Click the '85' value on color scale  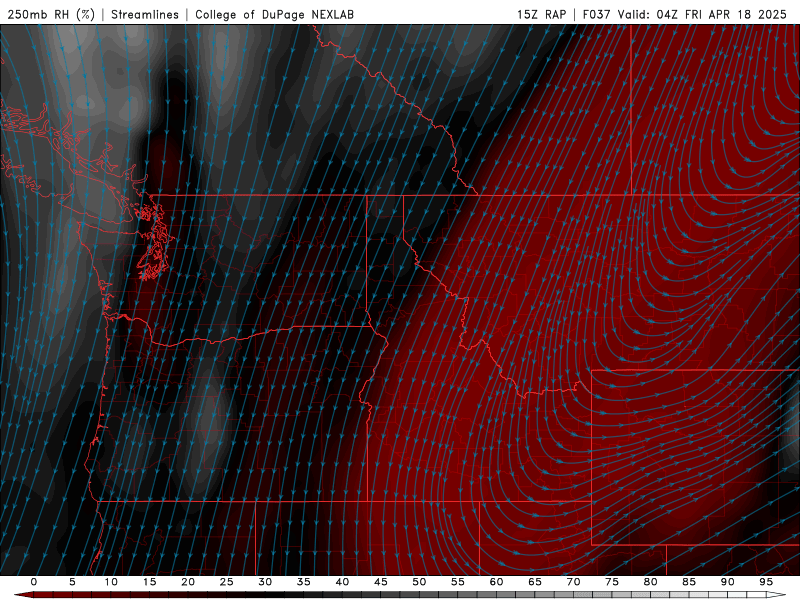point(689,582)
